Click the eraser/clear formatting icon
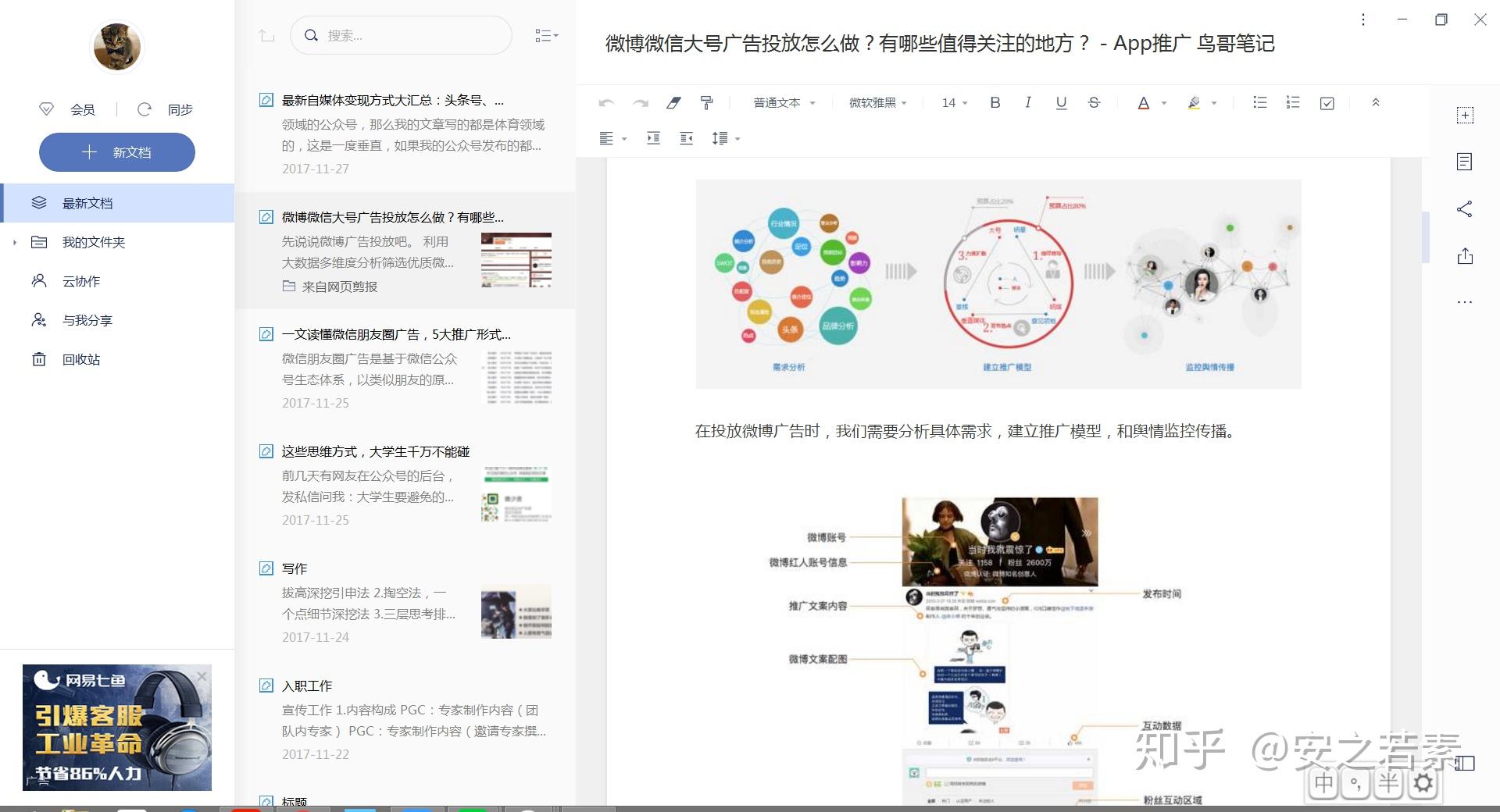Screen dimensions: 1500x812 [673, 102]
